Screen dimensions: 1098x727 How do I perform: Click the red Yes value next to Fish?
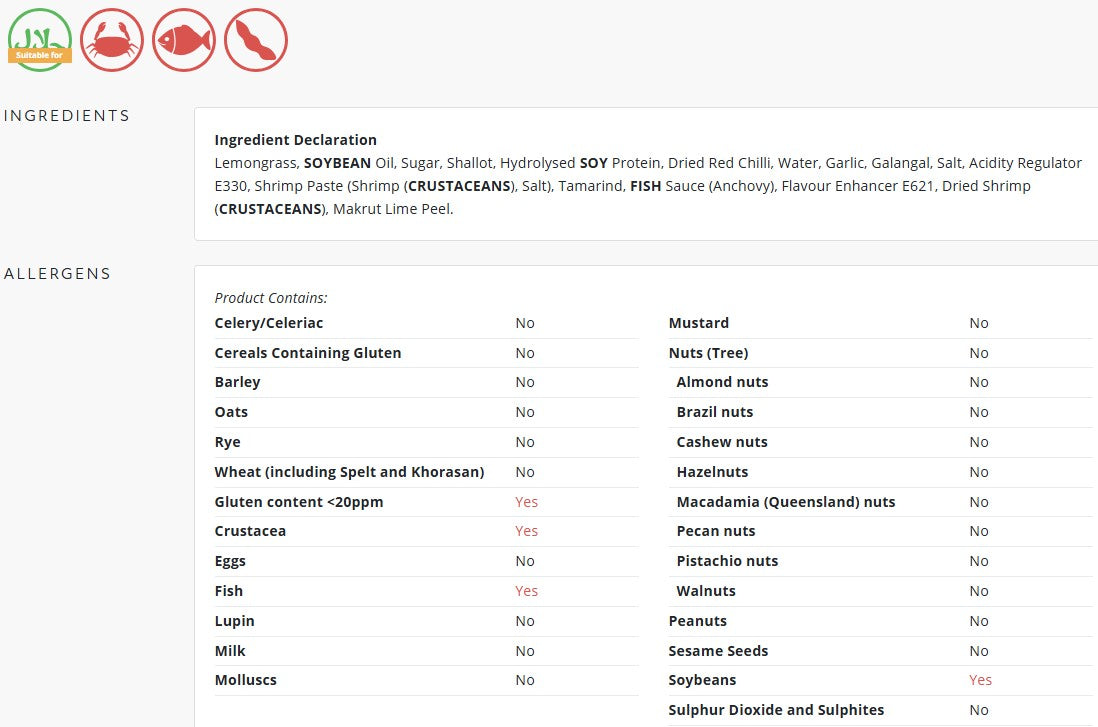click(x=527, y=591)
